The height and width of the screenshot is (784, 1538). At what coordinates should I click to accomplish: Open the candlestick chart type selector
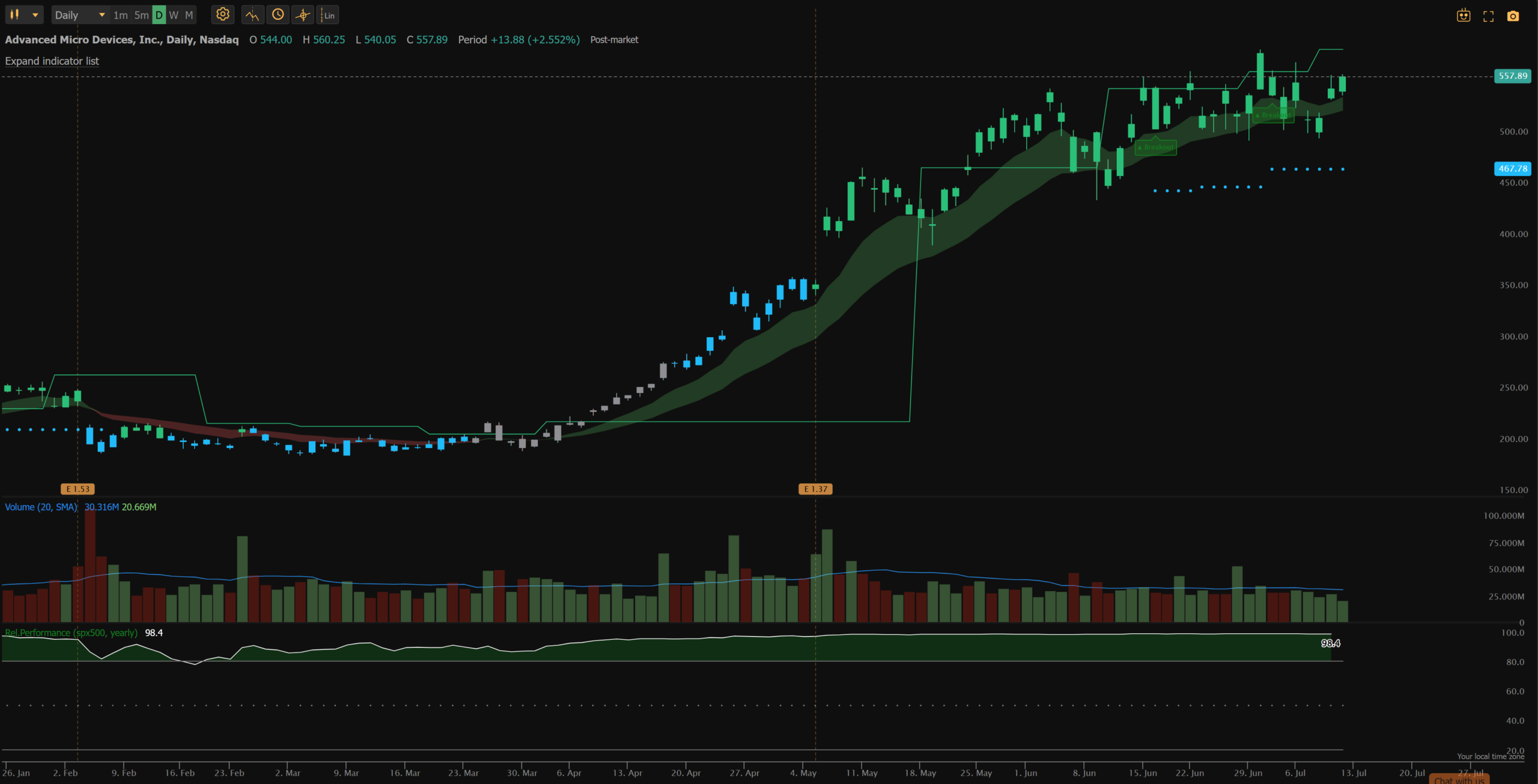click(x=24, y=15)
